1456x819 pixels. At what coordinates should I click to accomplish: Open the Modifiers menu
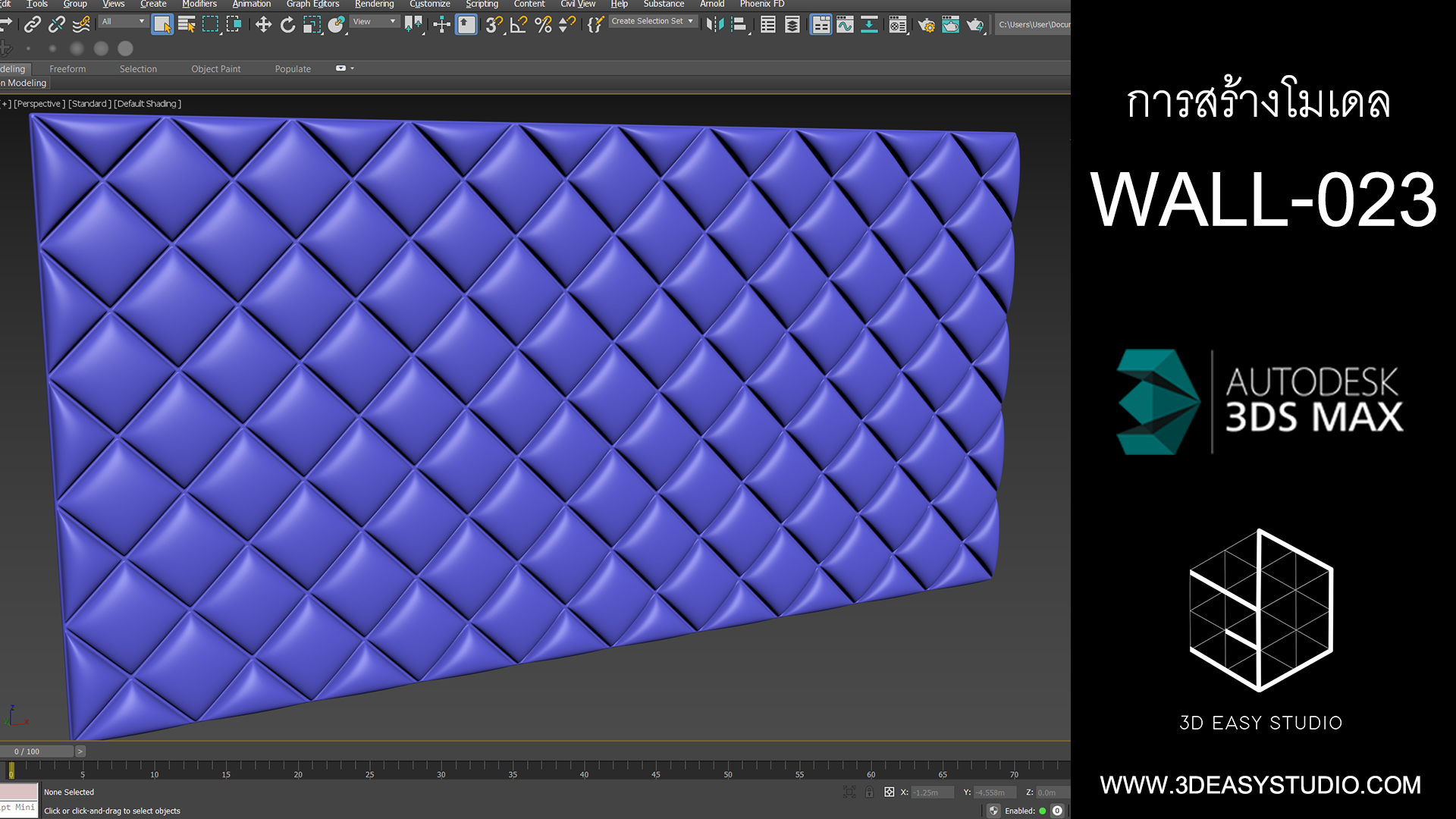point(199,5)
